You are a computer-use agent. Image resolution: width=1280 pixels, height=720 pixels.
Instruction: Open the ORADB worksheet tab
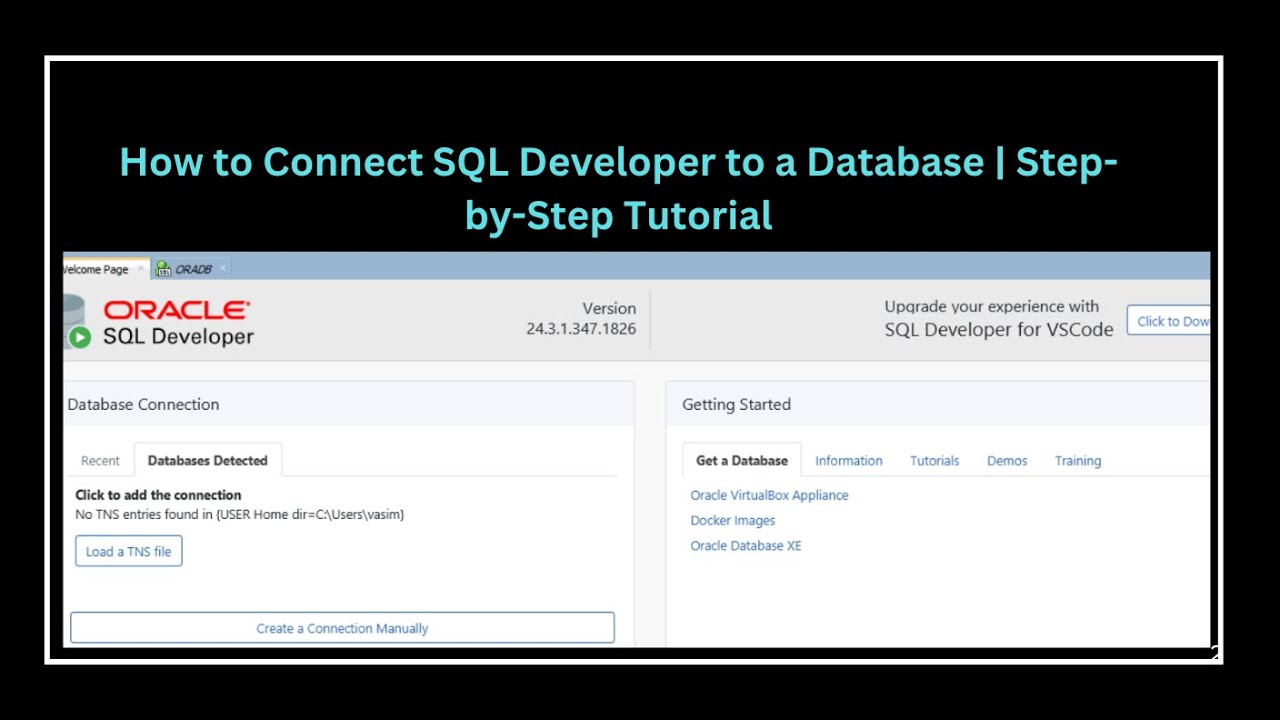[193, 269]
